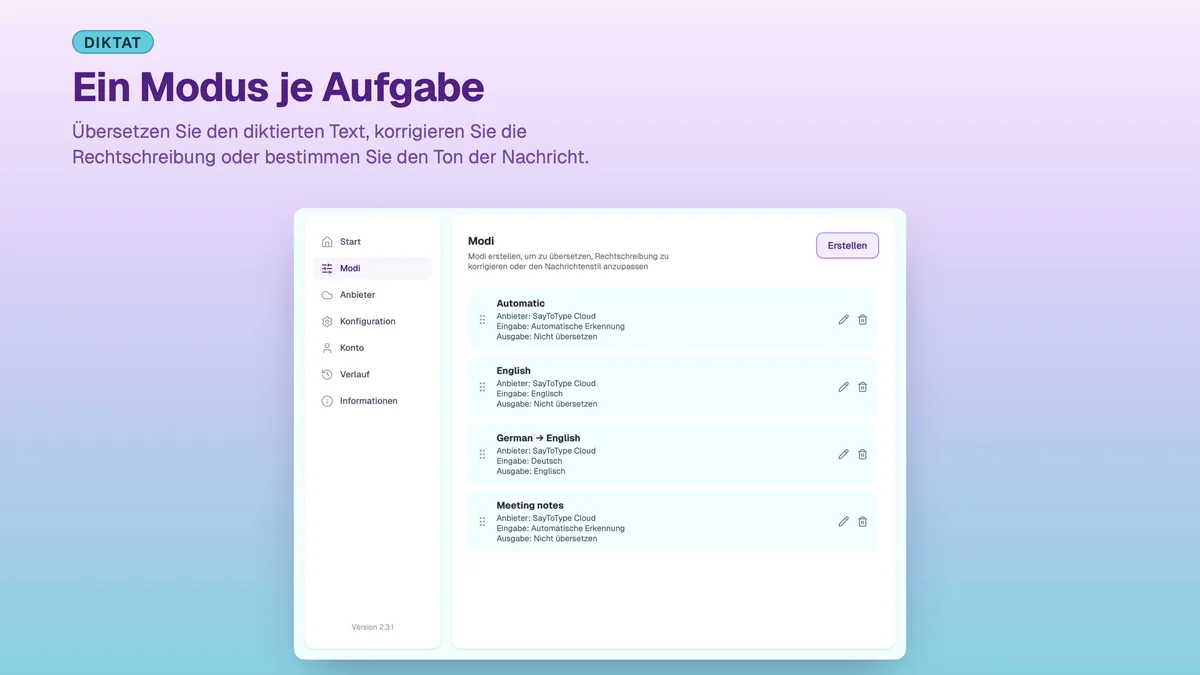
Task: Click 'Anbieter: SayToType Cloud' in Meeting notes card
Action: point(546,518)
